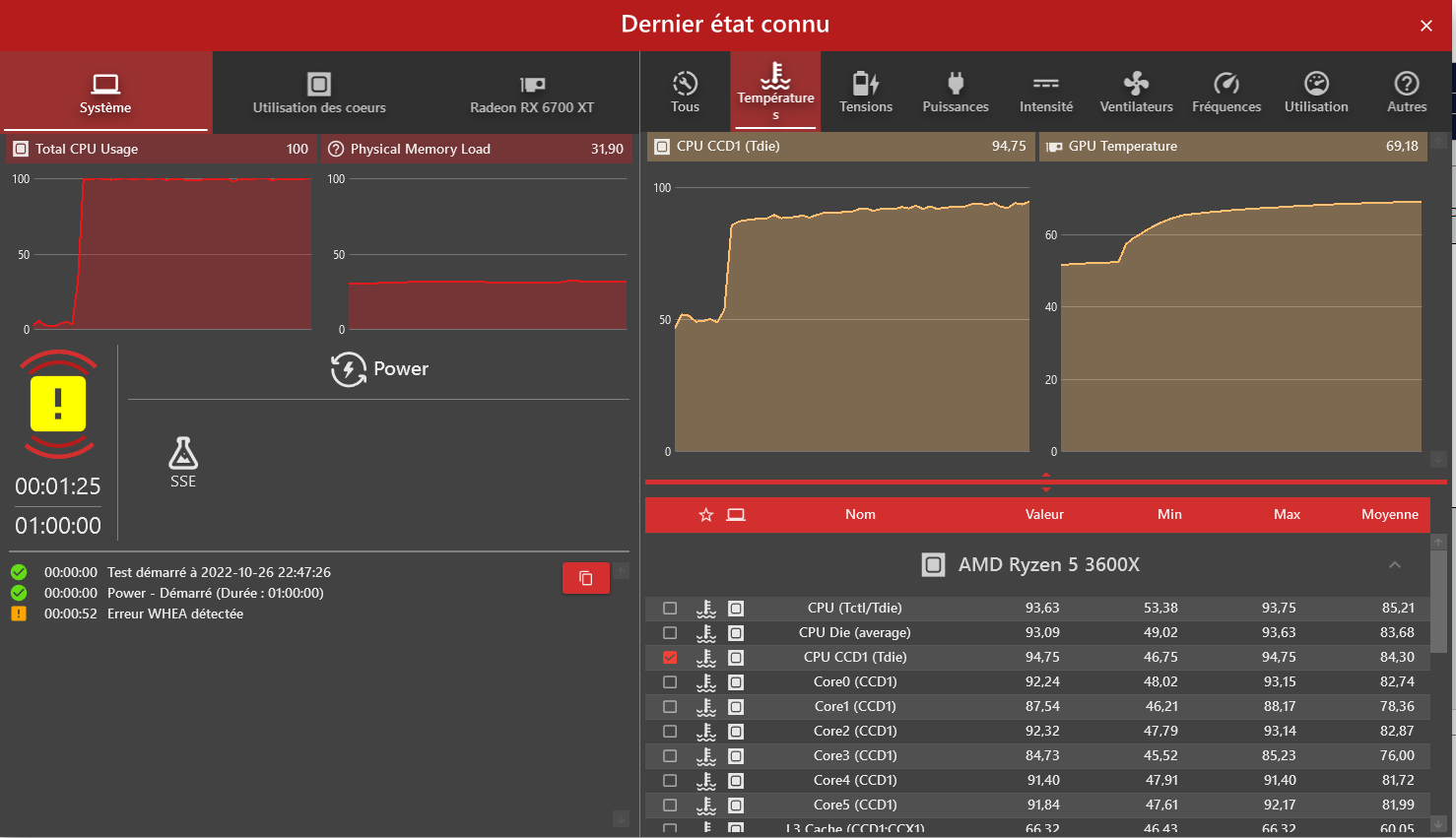Open the Autres tab
Viewport: 1456px width, 838px height.
tap(1407, 92)
